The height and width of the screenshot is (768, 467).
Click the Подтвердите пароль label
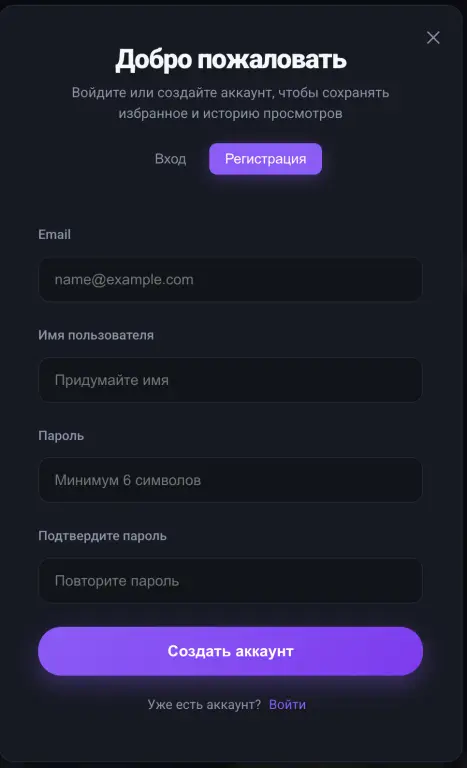tap(102, 536)
